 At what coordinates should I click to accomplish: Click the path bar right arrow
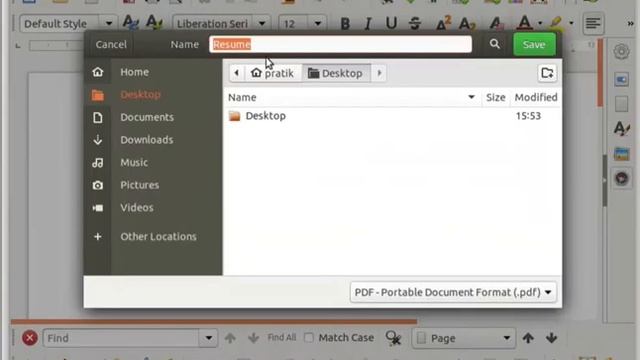[379, 73]
